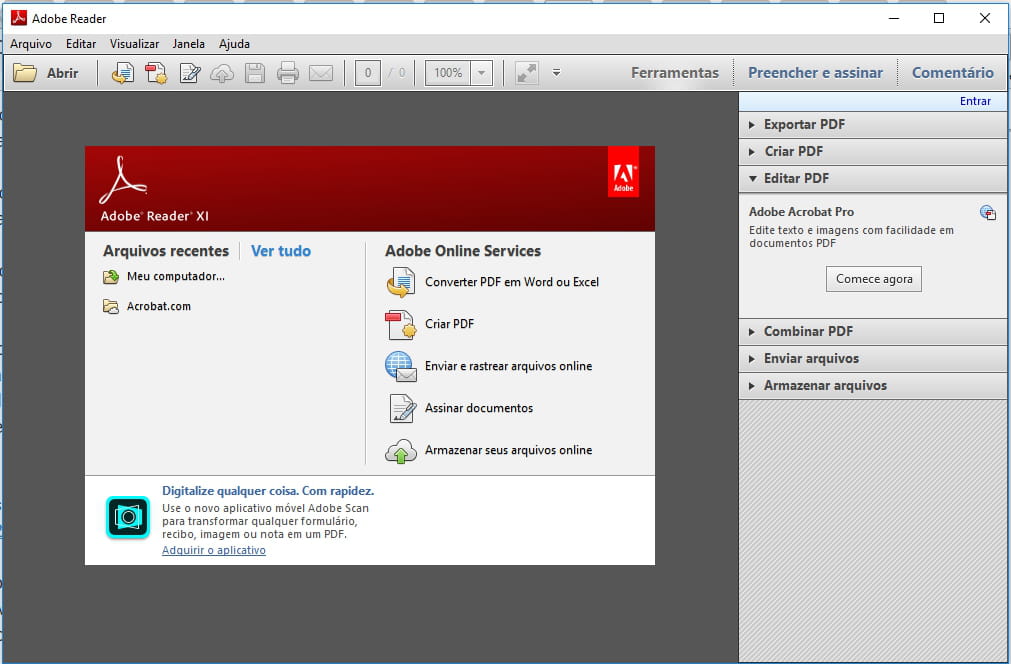Switch to the Comentário tab
Viewport: 1011px width, 664px height.
click(952, 72)
